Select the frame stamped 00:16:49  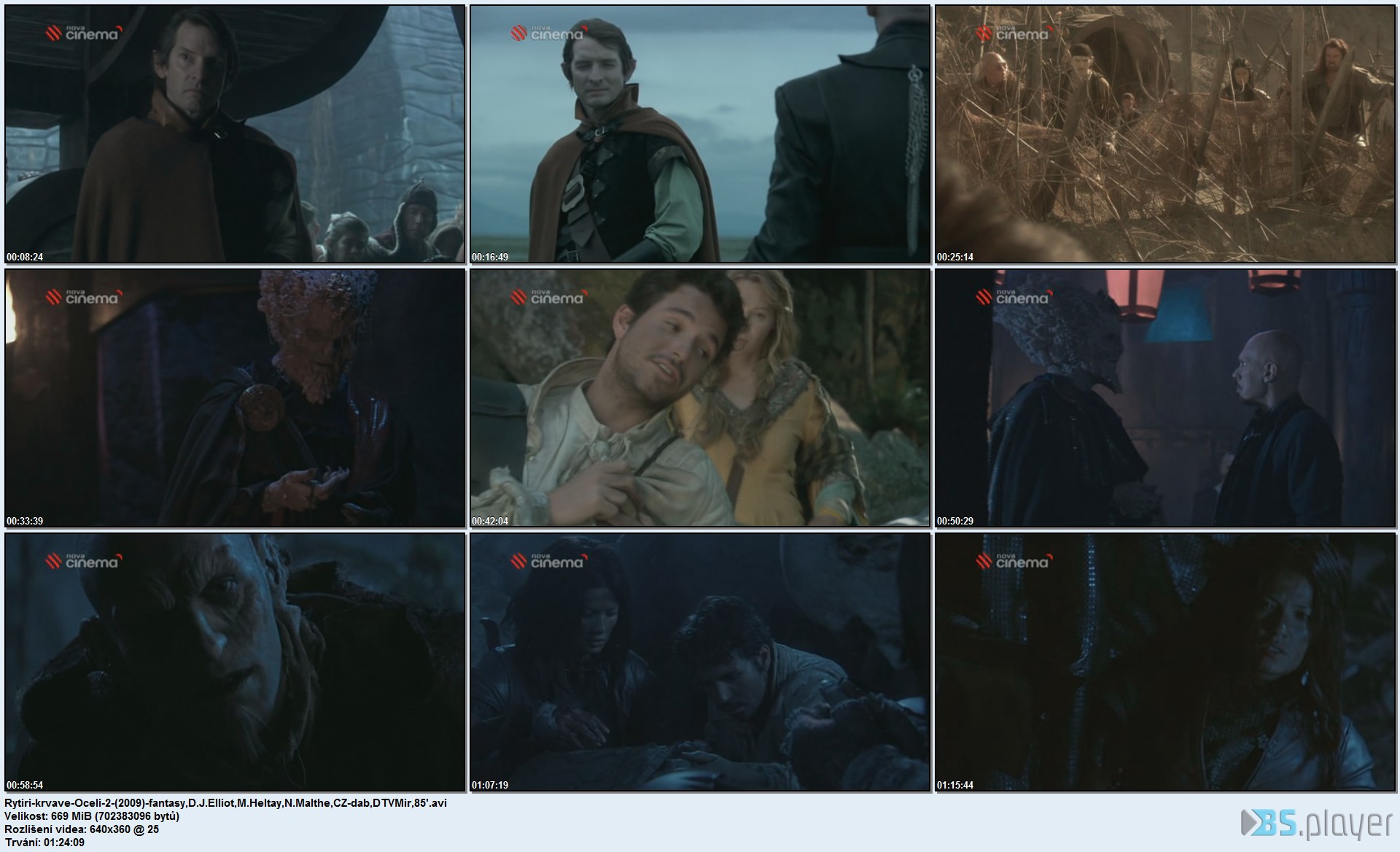point(700,134)
